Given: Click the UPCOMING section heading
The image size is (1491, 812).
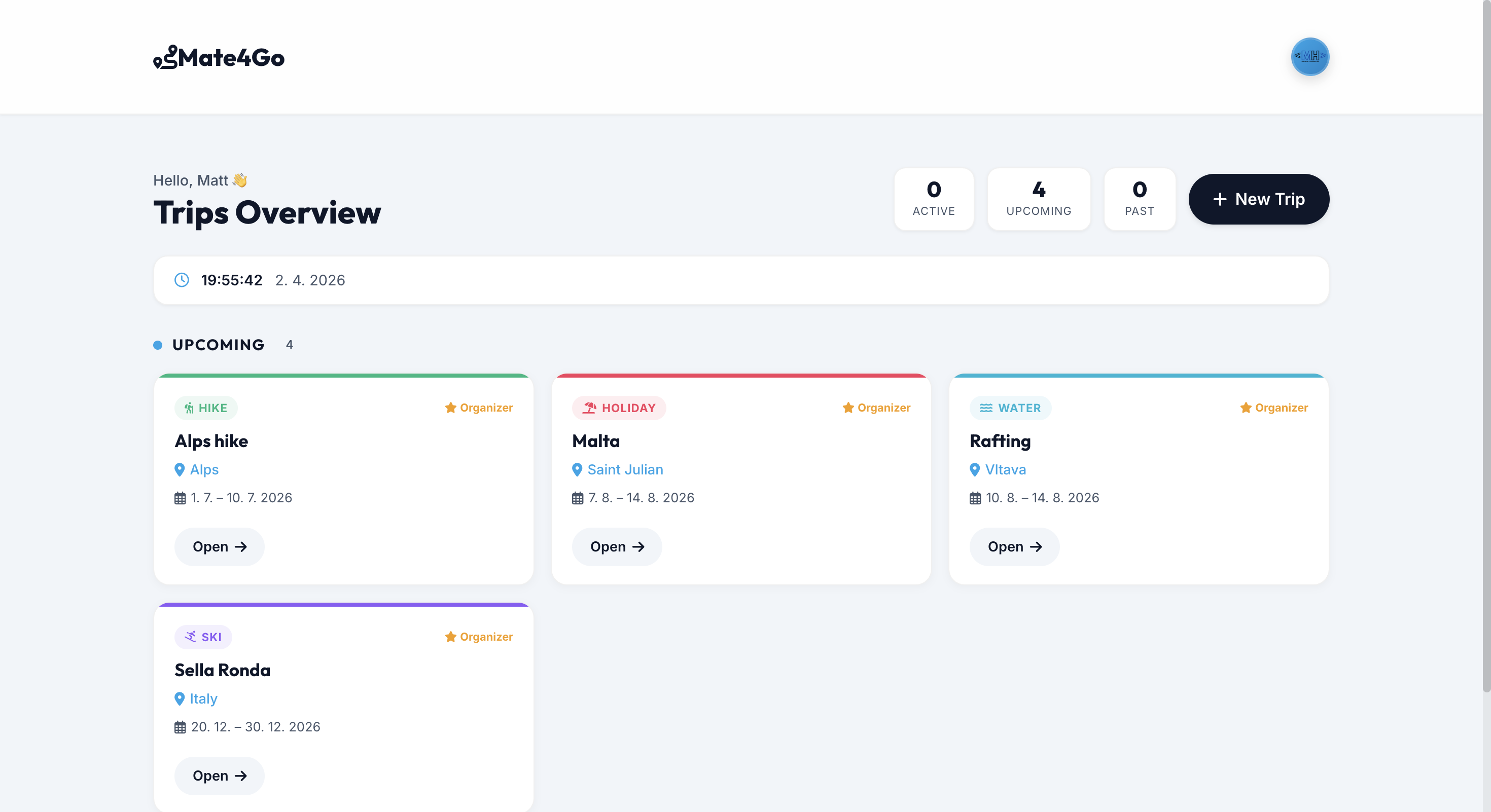Looking at the screenshot, I should coord(218,345).
